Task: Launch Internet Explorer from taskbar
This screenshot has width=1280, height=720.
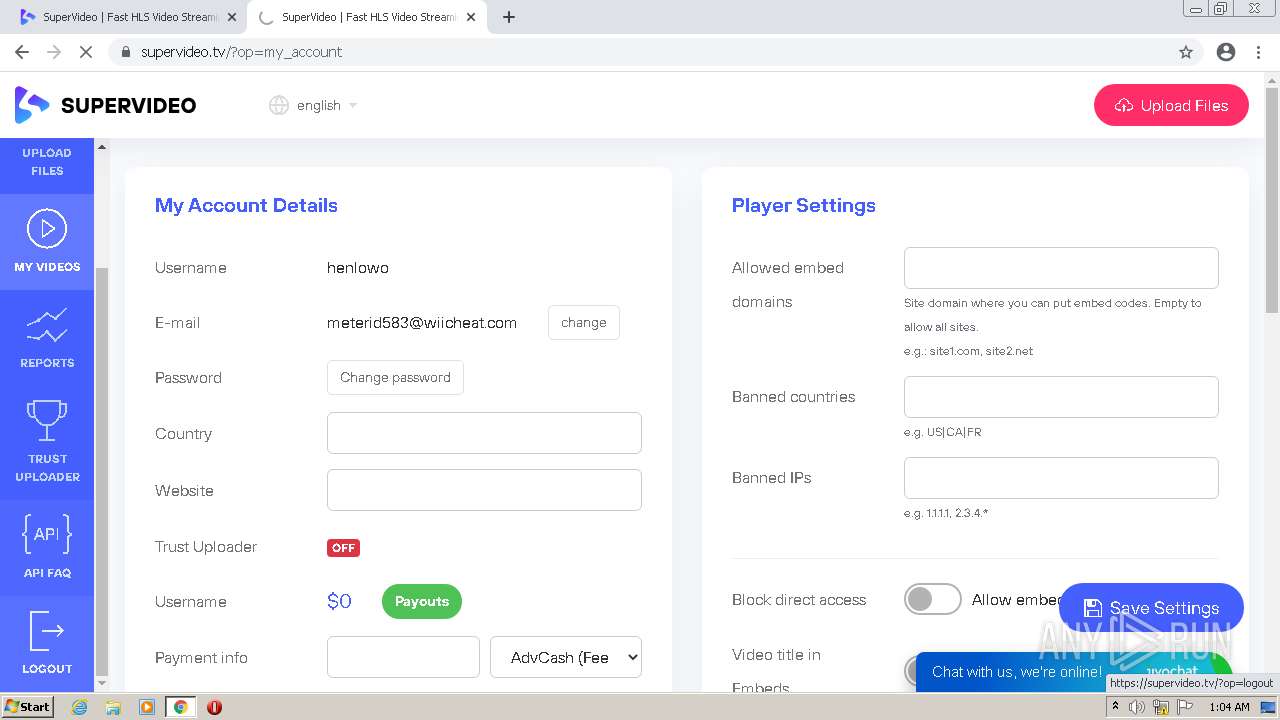Action: tap(80, 707)
